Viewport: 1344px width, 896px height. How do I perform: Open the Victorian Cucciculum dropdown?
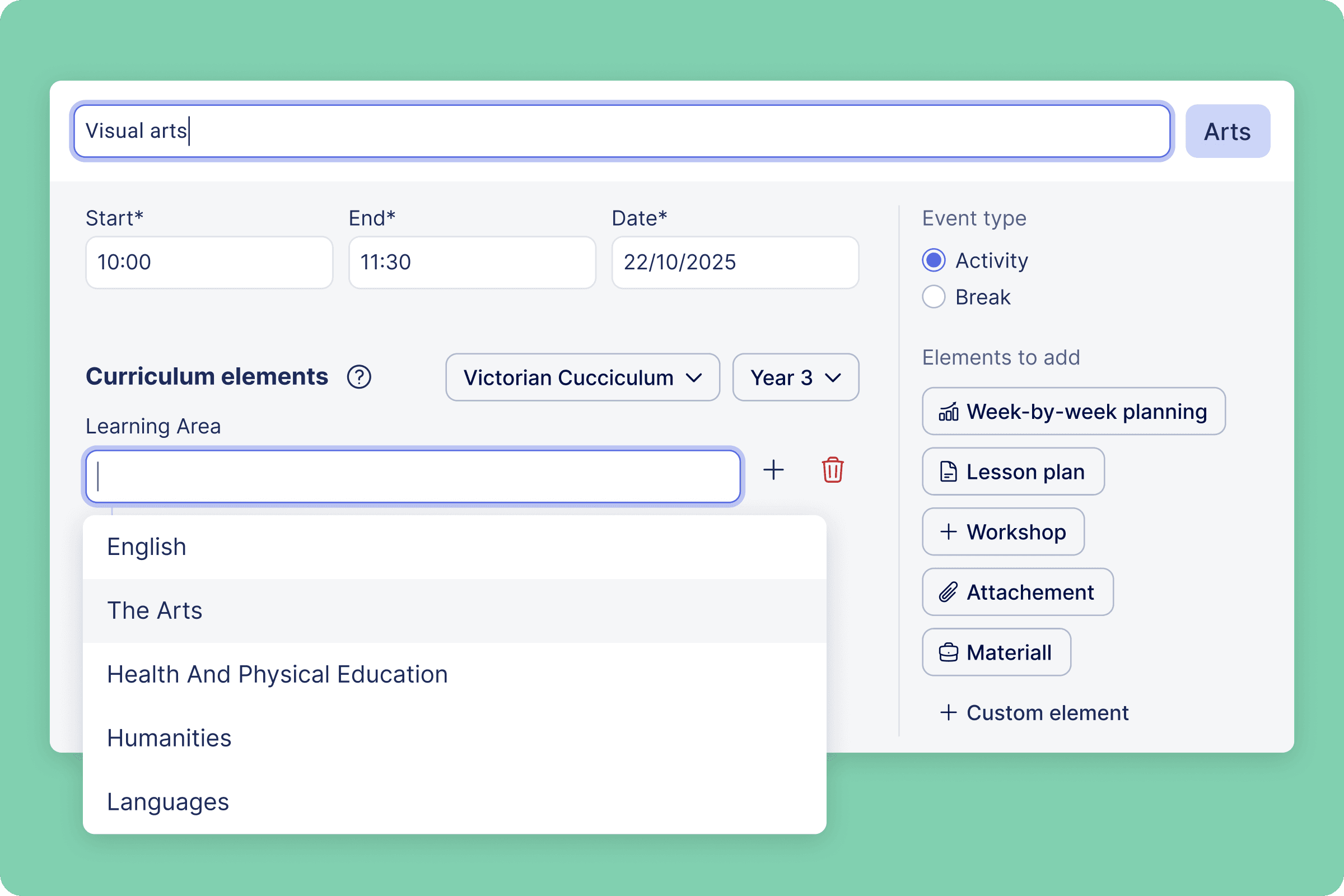(x=582, y=377)
